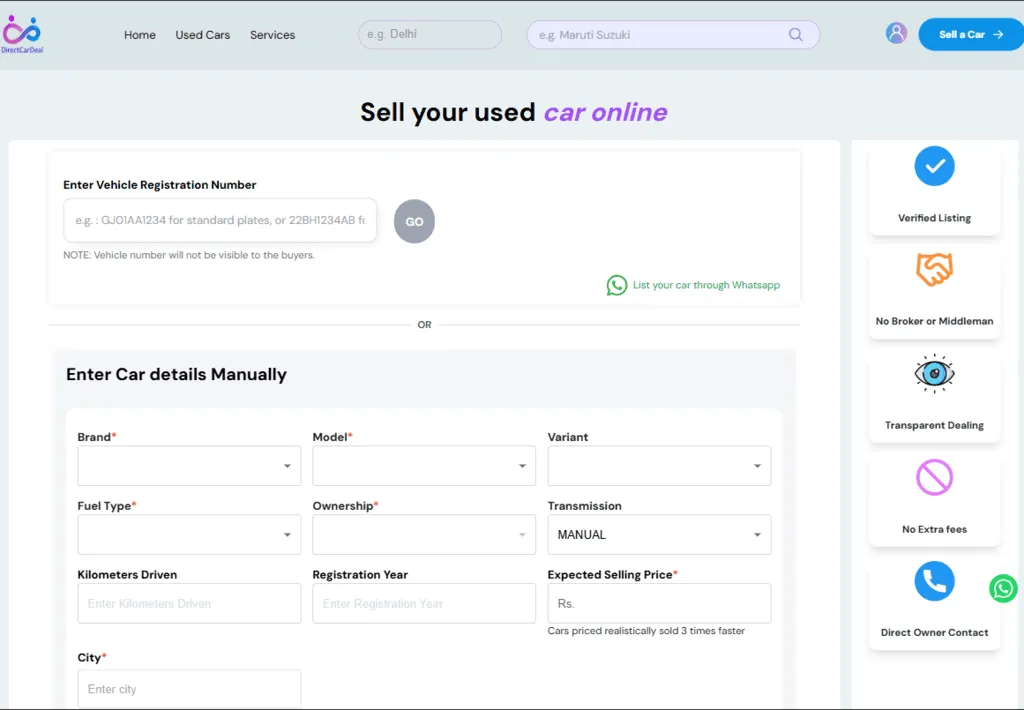
Task: Open the Transmission dropdown showing MANUAL
Action: (x=659, y=534)
